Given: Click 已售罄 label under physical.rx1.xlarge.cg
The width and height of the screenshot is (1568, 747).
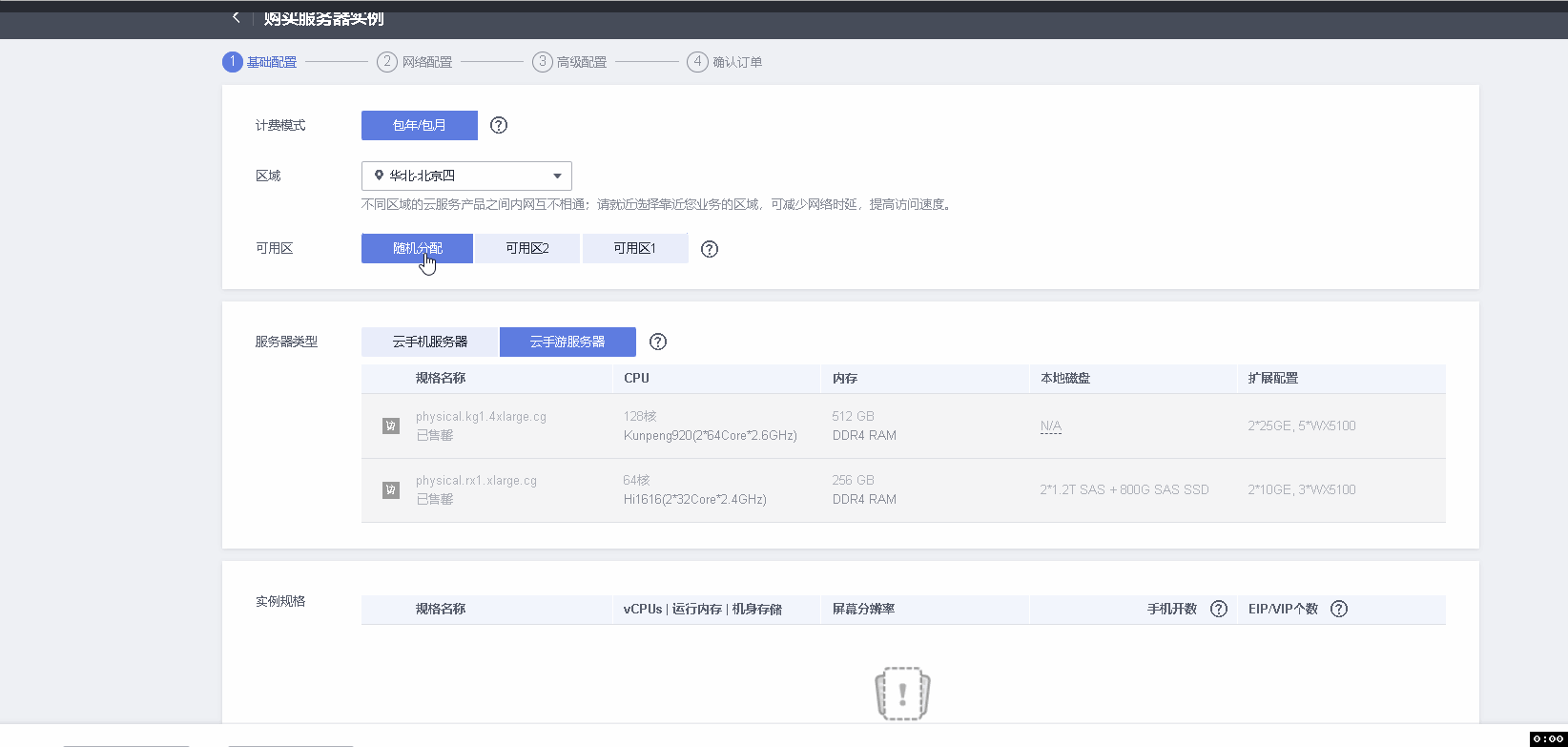Looking at the screenshot, I should [x=435, y=499].
